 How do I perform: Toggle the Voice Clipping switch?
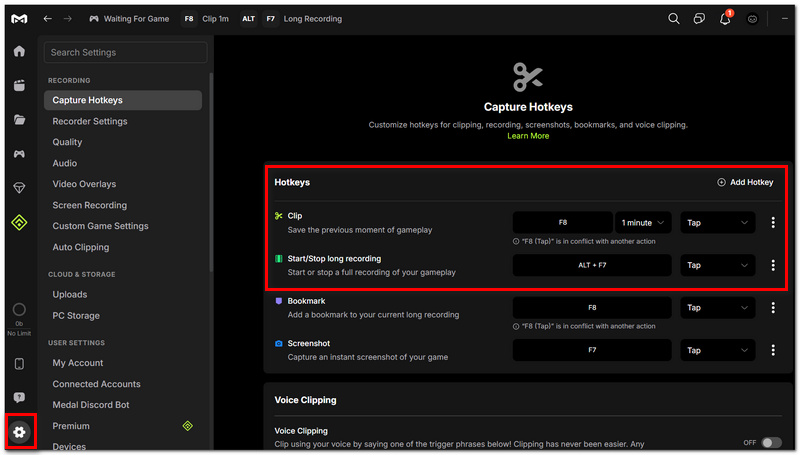[771, 442]
